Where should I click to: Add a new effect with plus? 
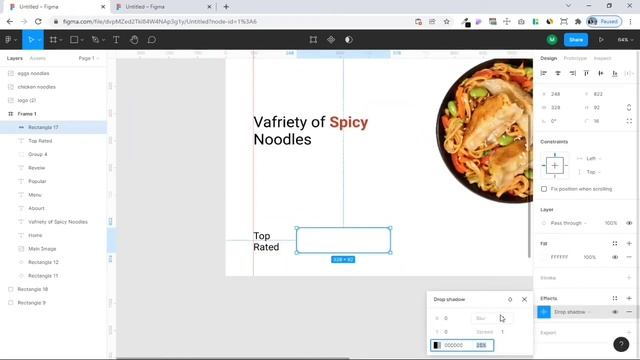click(629, 298)
